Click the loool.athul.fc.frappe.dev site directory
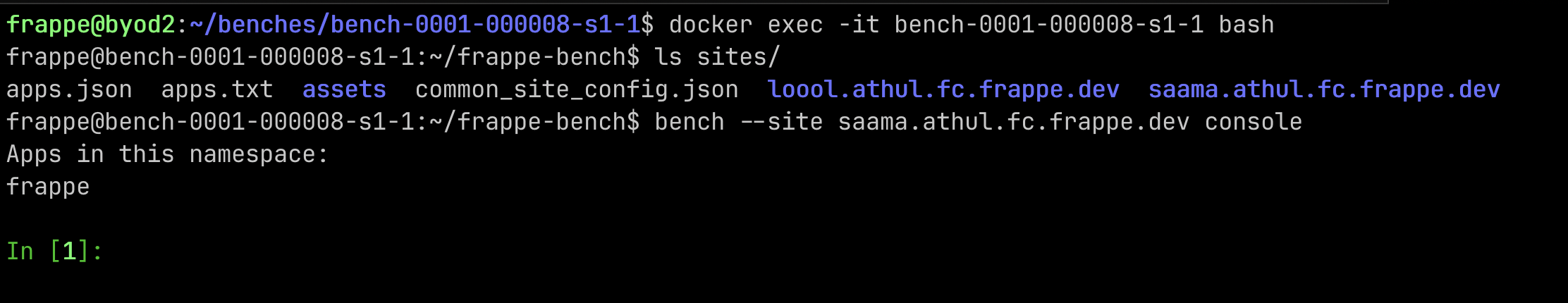 point(943,89)
